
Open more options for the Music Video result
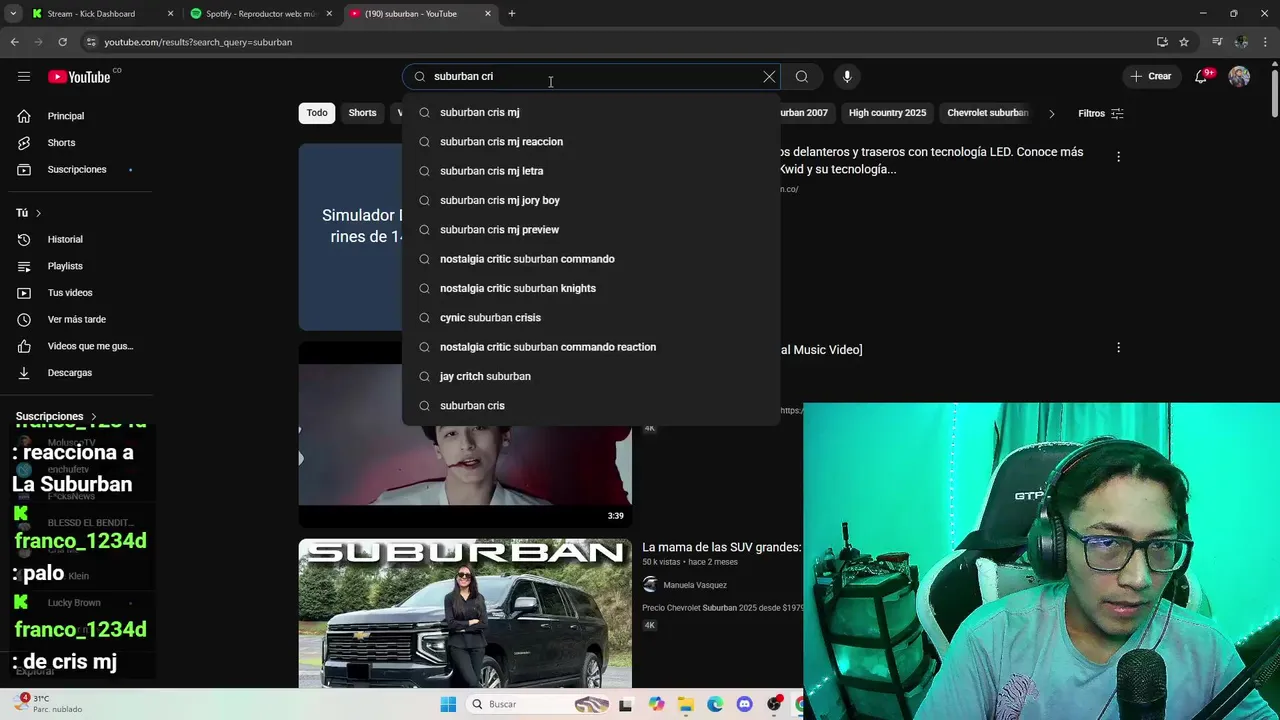(x=1118, y=347)
